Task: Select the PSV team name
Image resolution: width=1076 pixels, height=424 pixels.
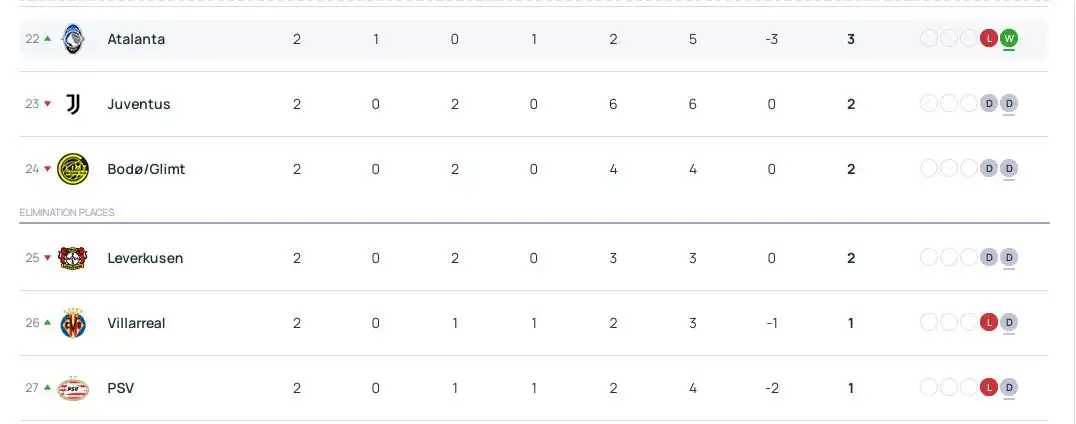Action: pos(121,388)
